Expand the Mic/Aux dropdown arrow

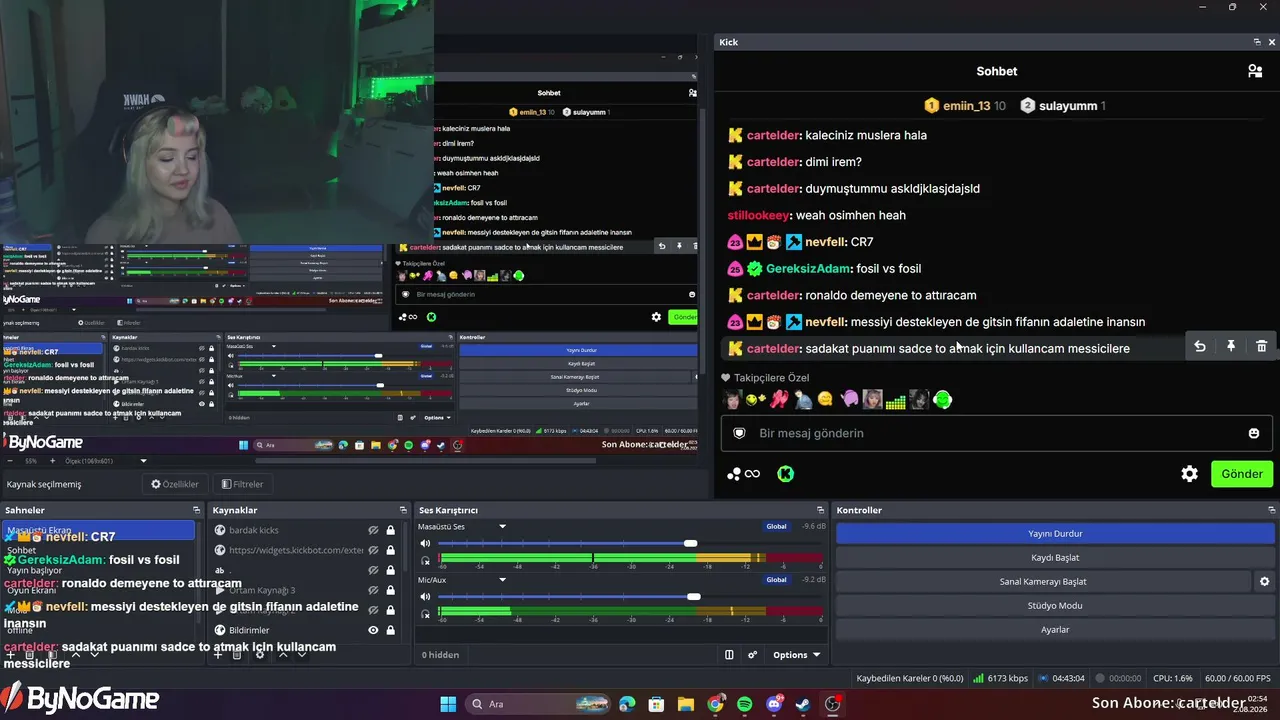503,579
